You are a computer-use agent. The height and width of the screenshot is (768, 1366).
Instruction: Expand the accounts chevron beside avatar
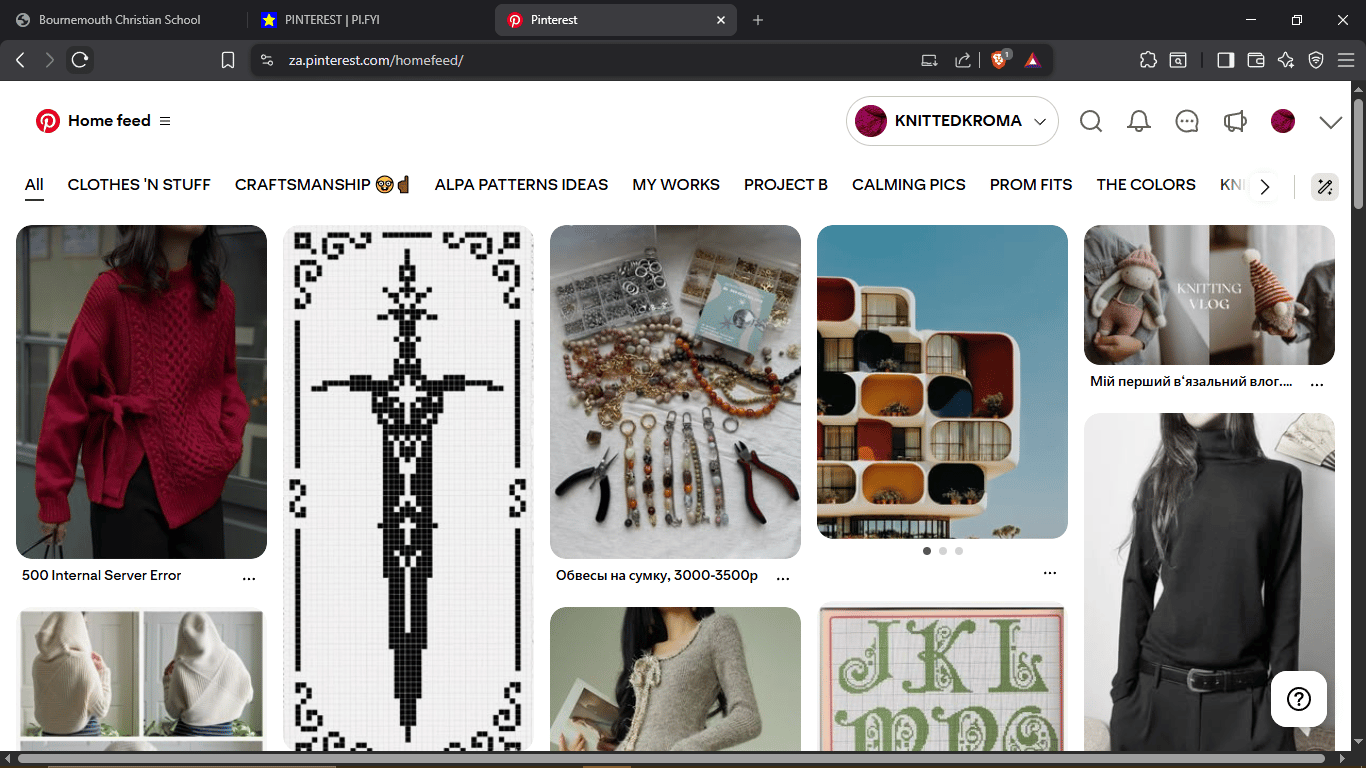click(x=1330, y=122)
